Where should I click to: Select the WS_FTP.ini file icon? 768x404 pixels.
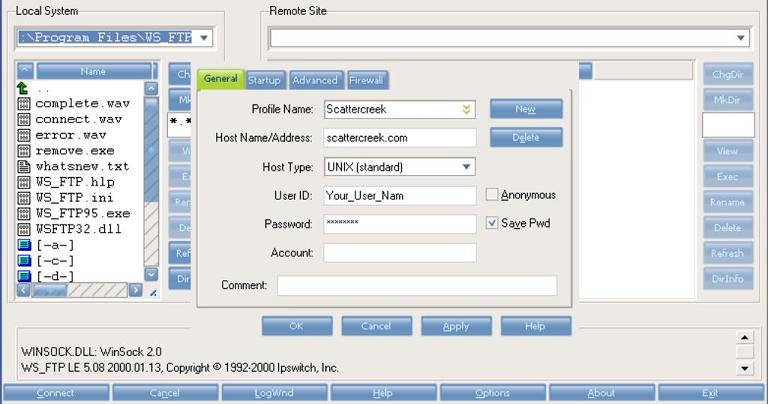pos(24,197)
